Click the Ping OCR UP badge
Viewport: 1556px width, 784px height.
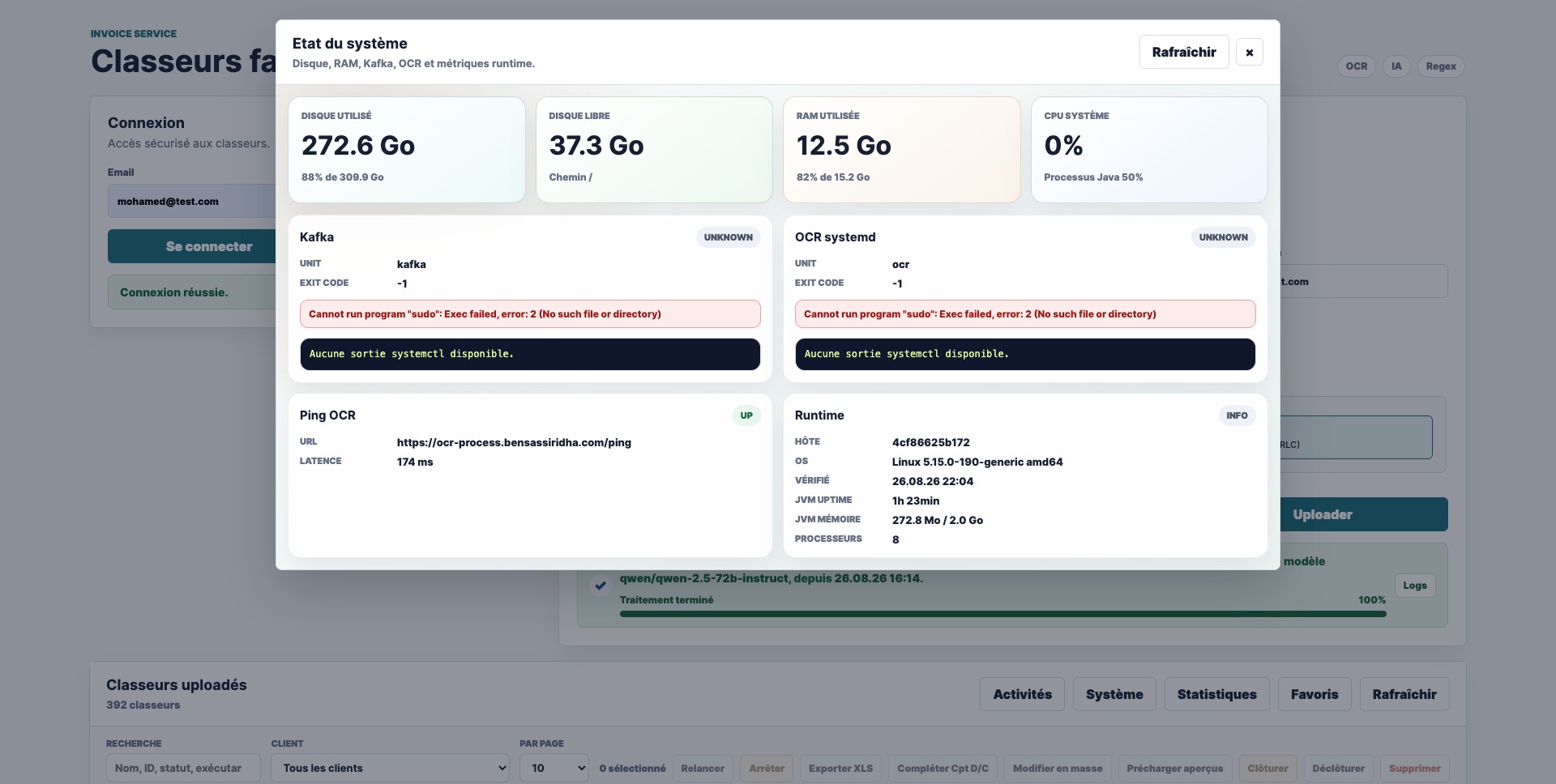coord(746,415)
